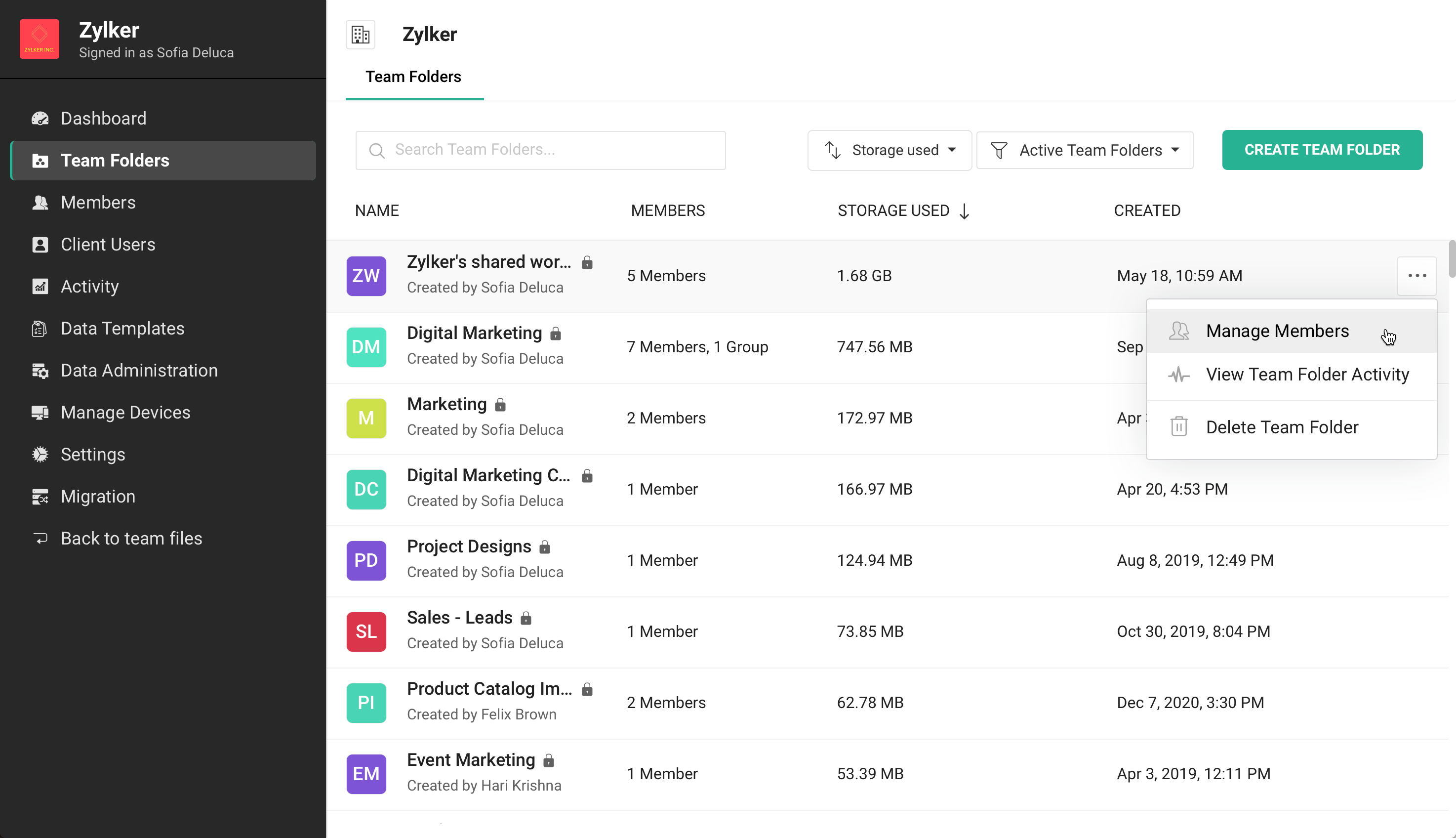Image resolution: width=1456 pixels, height=838 pixels.
Task: Click the vertical scrollbar thumb
Action: [x=1452, y=258]
